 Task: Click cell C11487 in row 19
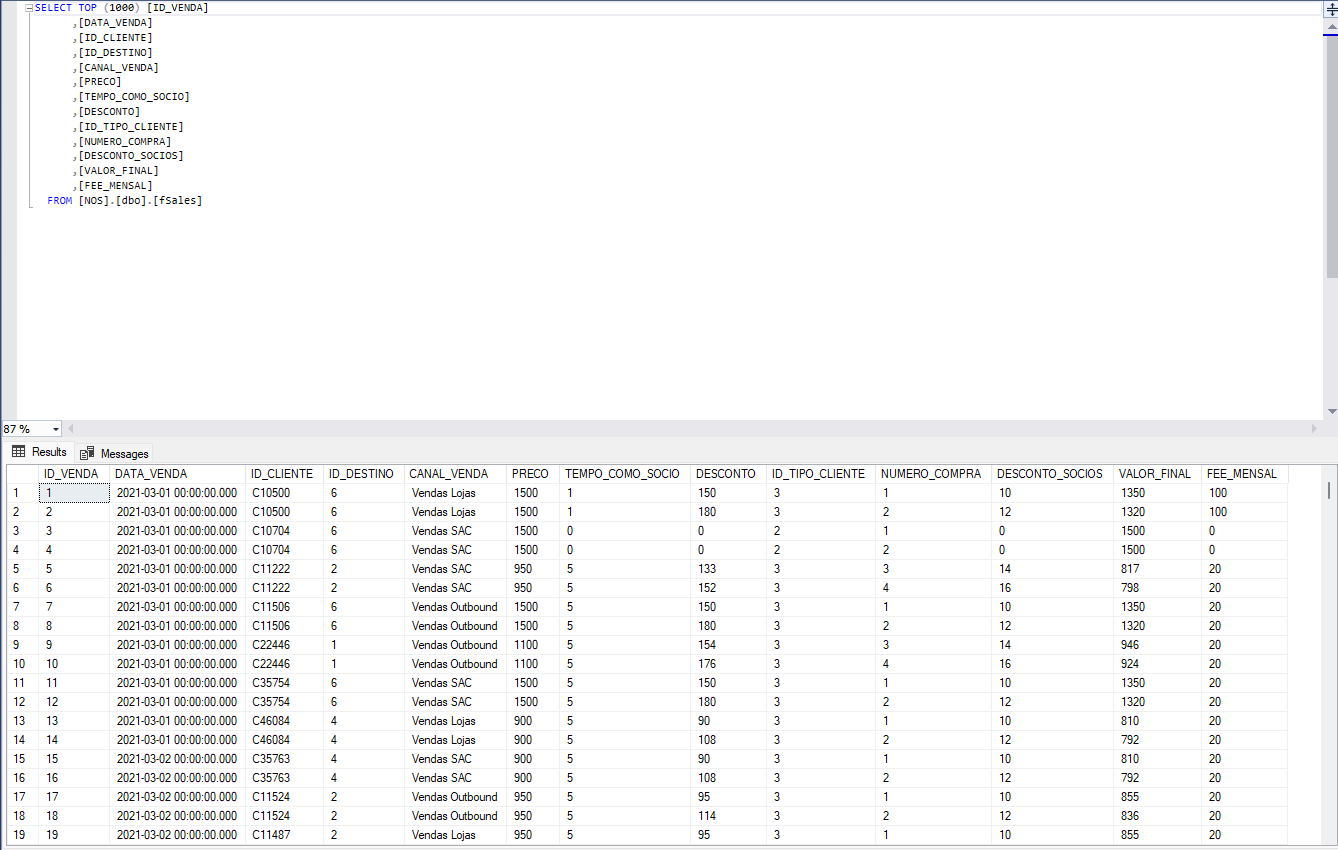[x=285, y=835]
